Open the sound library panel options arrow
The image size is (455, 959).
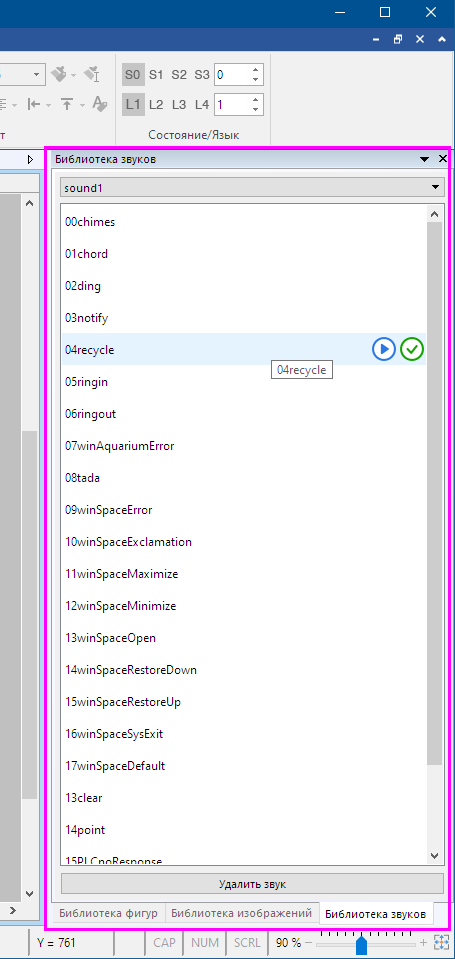pyautogui.click(x=424, y=159)
